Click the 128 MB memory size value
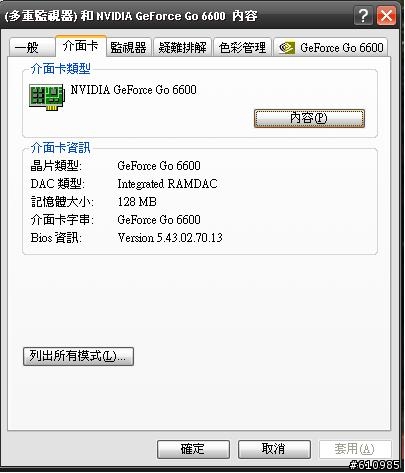 click(x=137, y=202)
